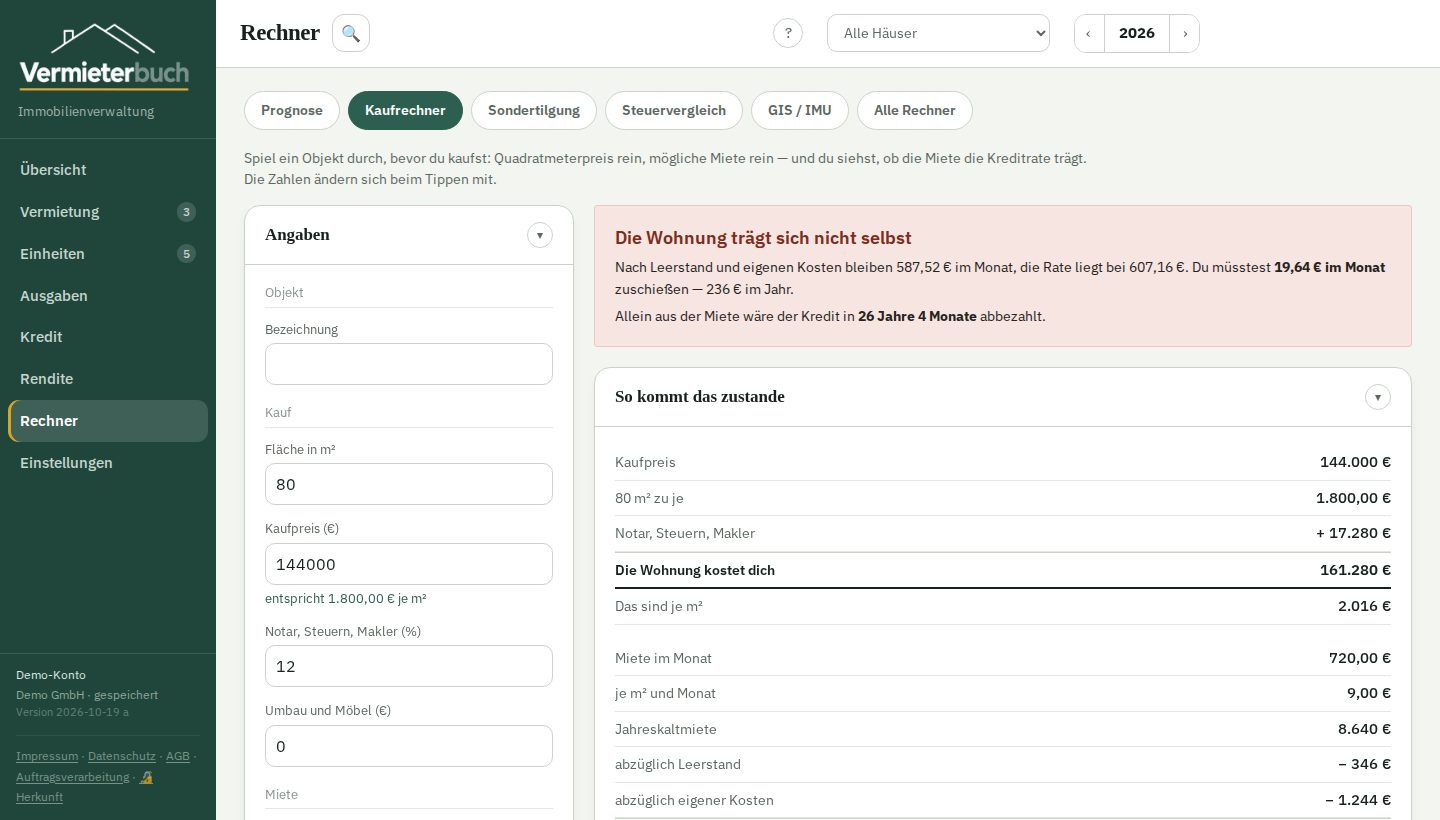The image size is (1440, 820).
Task: Click the magnifier search icon beside Rechner
Action: 351,33
